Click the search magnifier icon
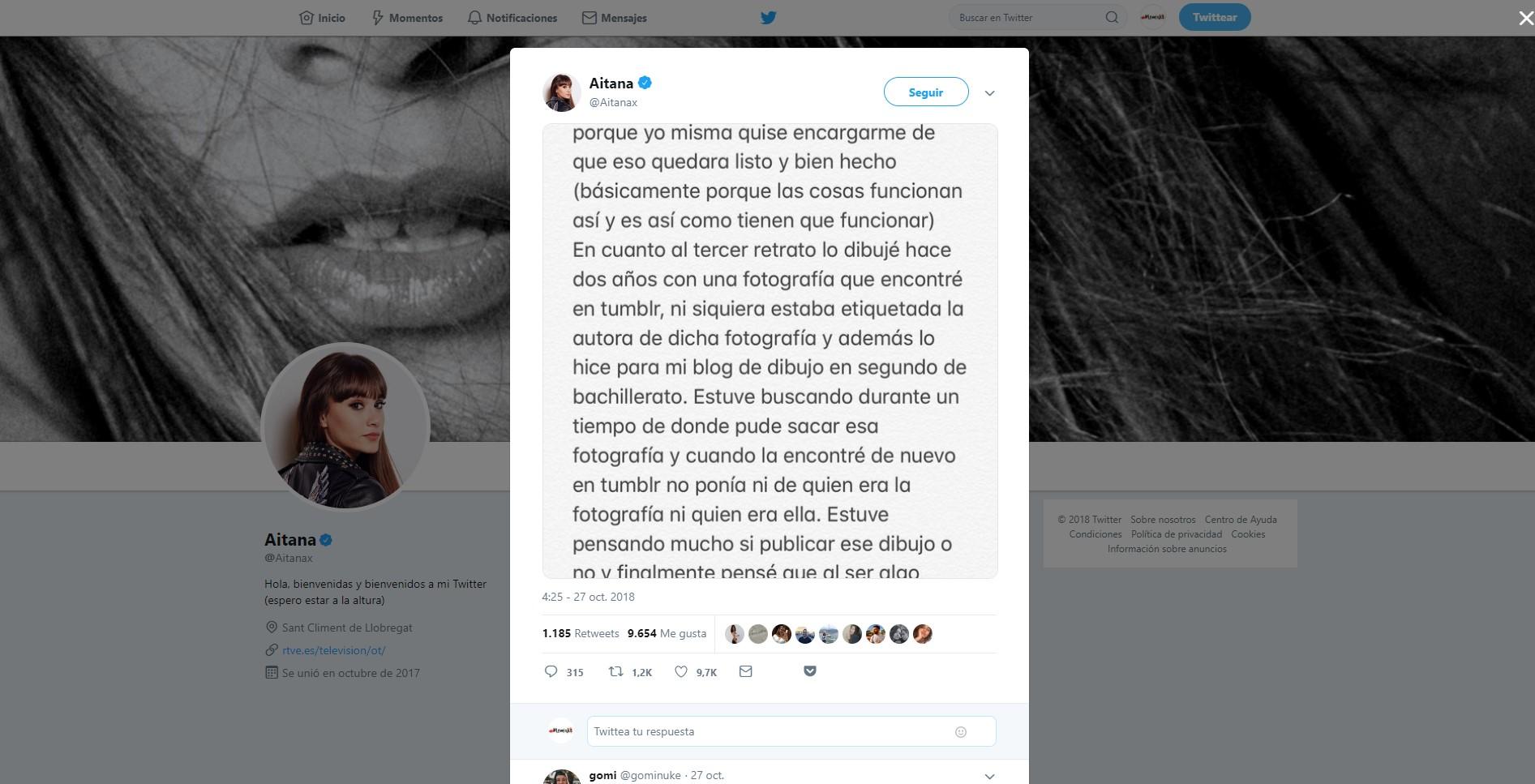The width and height of the screenshot is (1535, 784). point(1112,17)
